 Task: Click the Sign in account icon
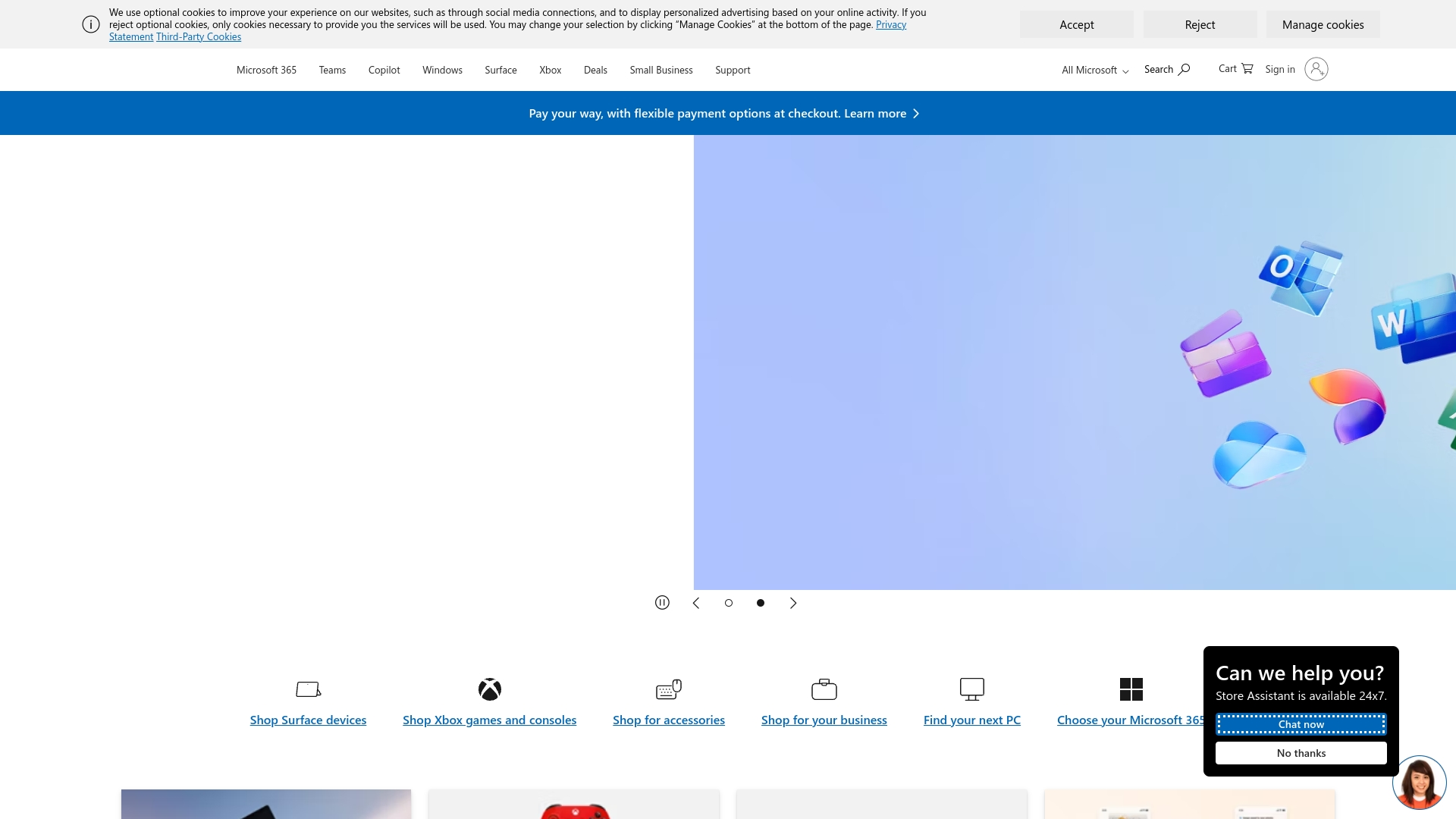click(1316, 69)
